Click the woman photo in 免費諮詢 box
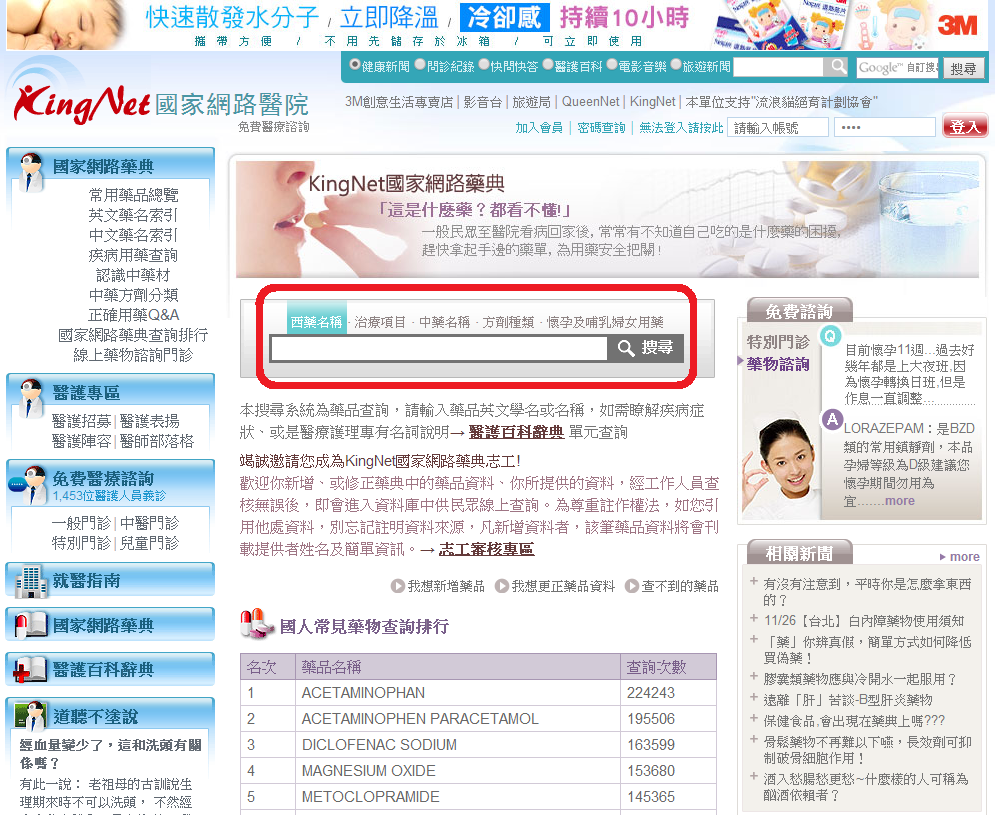 [x=781, y=467]
